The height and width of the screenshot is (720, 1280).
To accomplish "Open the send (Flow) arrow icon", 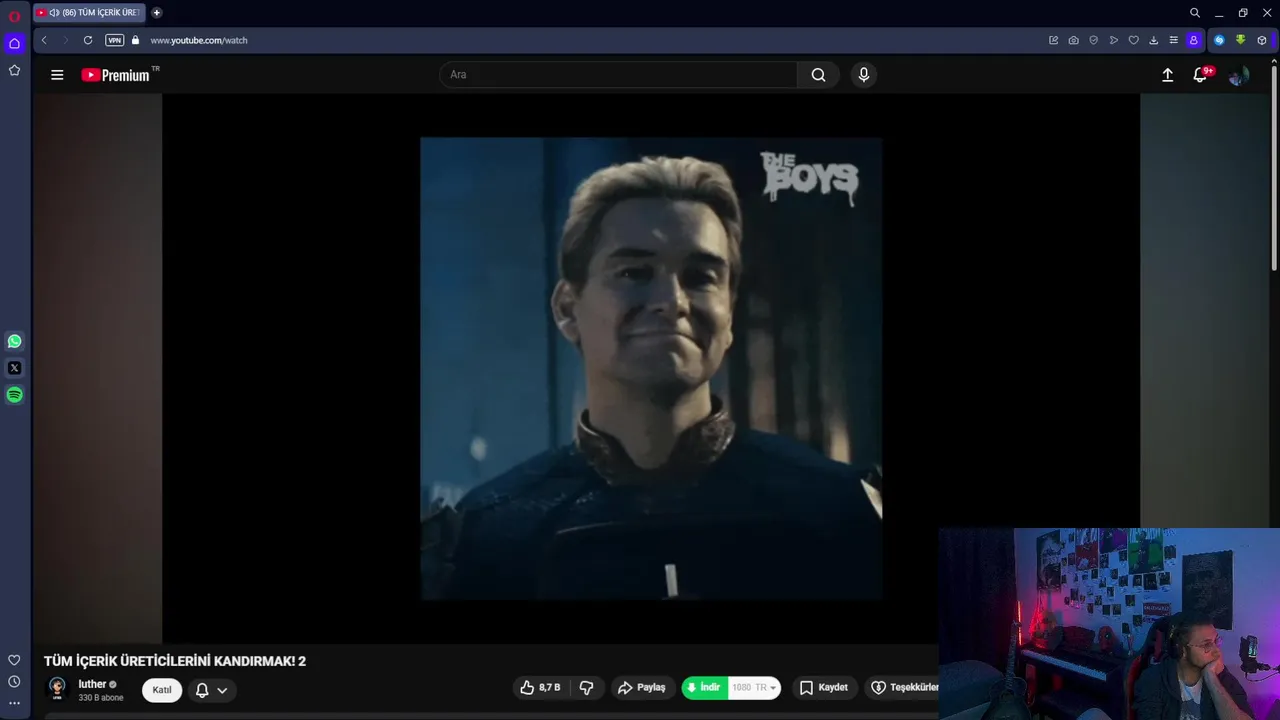I will pos(1113,40).
